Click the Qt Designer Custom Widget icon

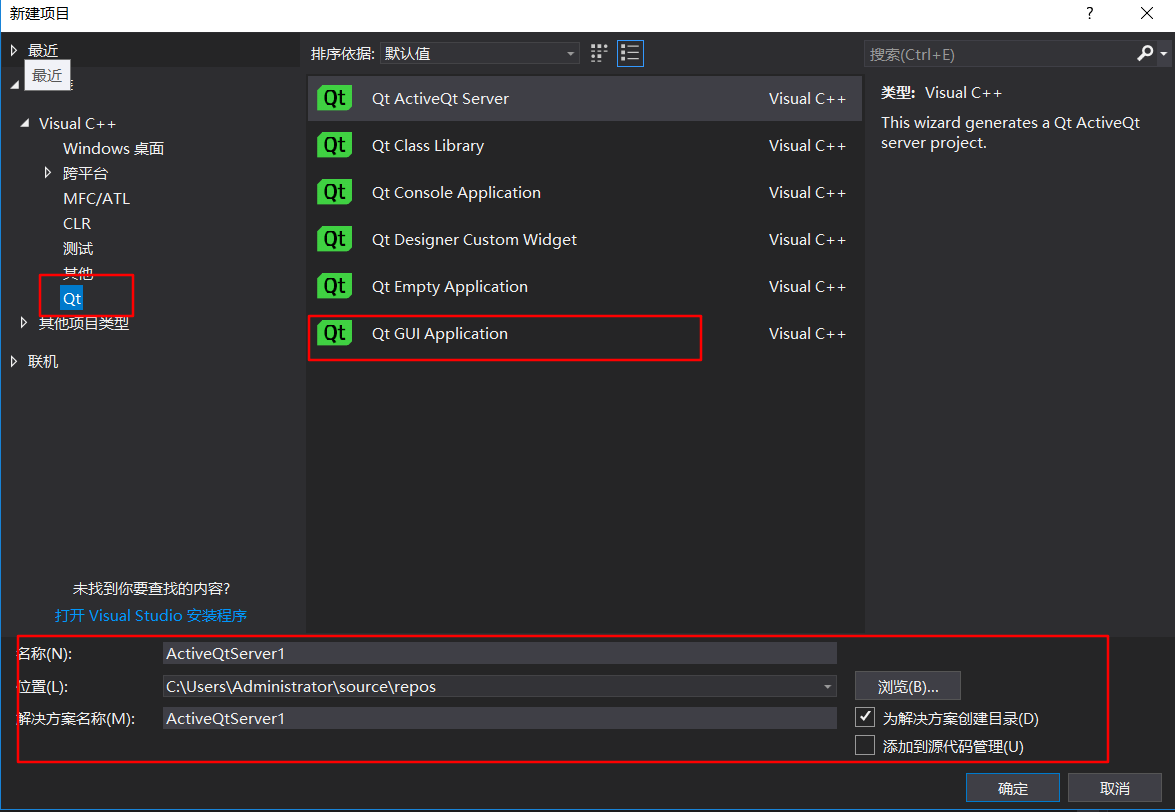point(334,240)
